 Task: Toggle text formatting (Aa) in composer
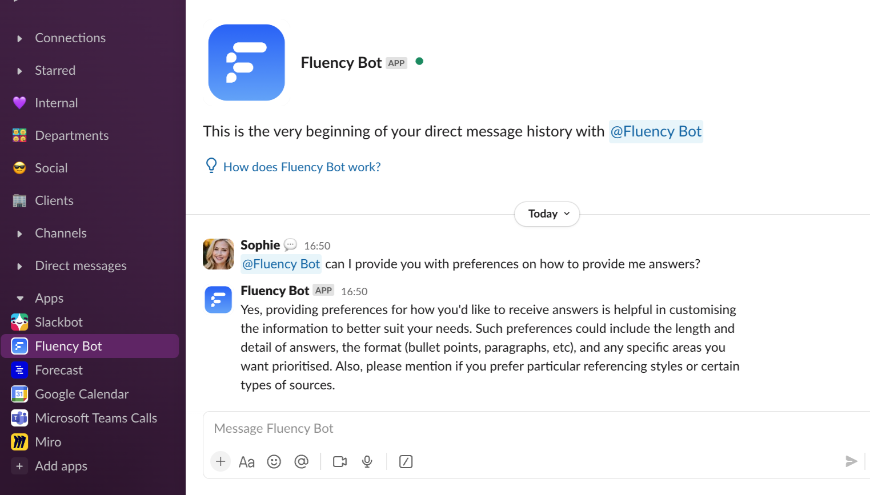tap(247, 461)
